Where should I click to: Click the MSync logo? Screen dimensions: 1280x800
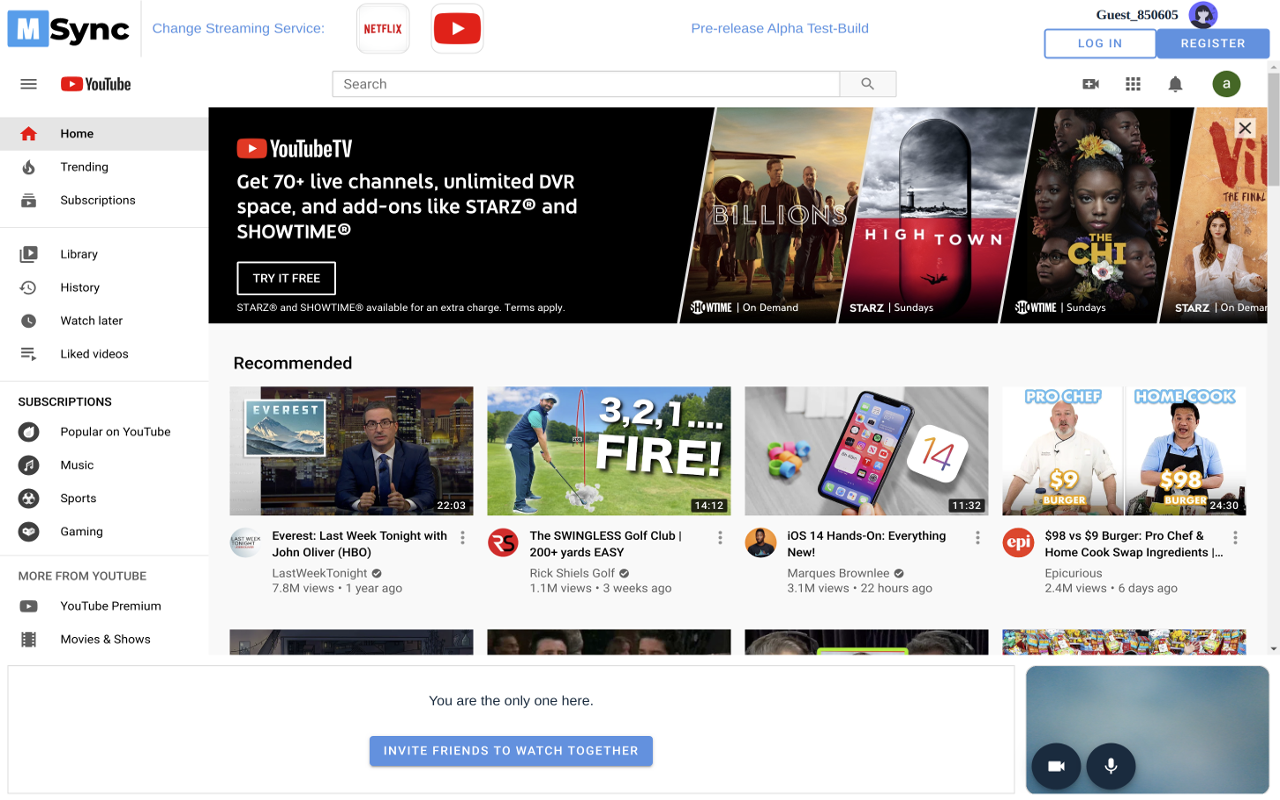pyautogui.click(x=69, y=29)
